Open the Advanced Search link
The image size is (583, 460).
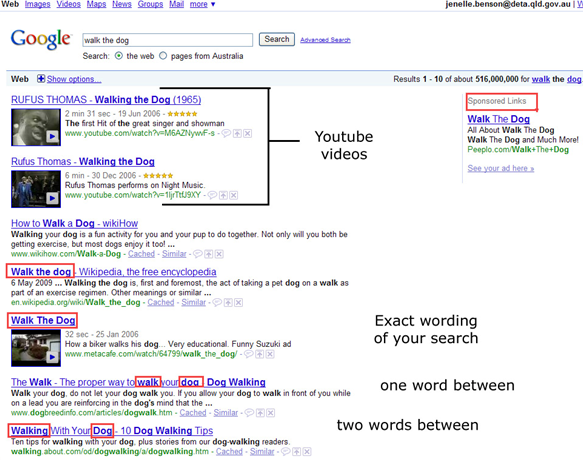click(x=325, y=40)
